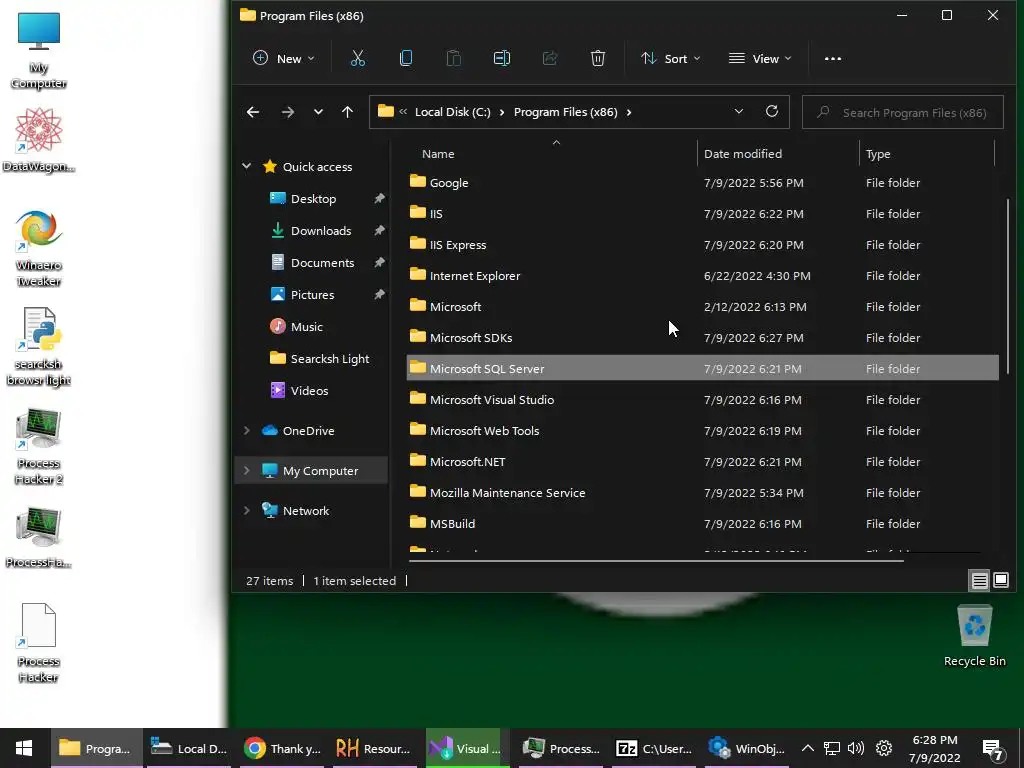This screenshot has height=768, width=1024.
Task: Open notification center with 7 badge
Action: 993,750
